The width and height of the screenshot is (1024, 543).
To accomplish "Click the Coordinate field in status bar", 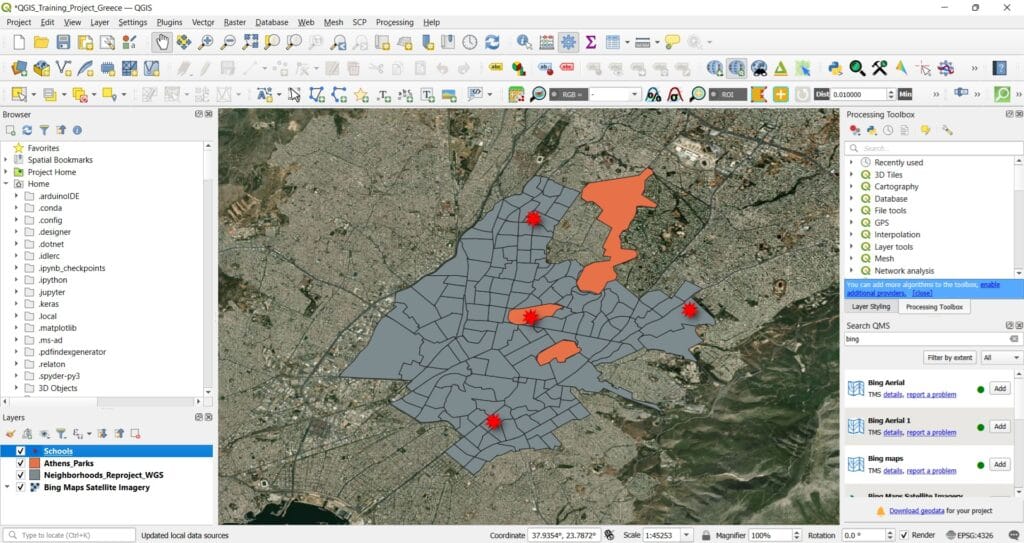I will point(563,535).
